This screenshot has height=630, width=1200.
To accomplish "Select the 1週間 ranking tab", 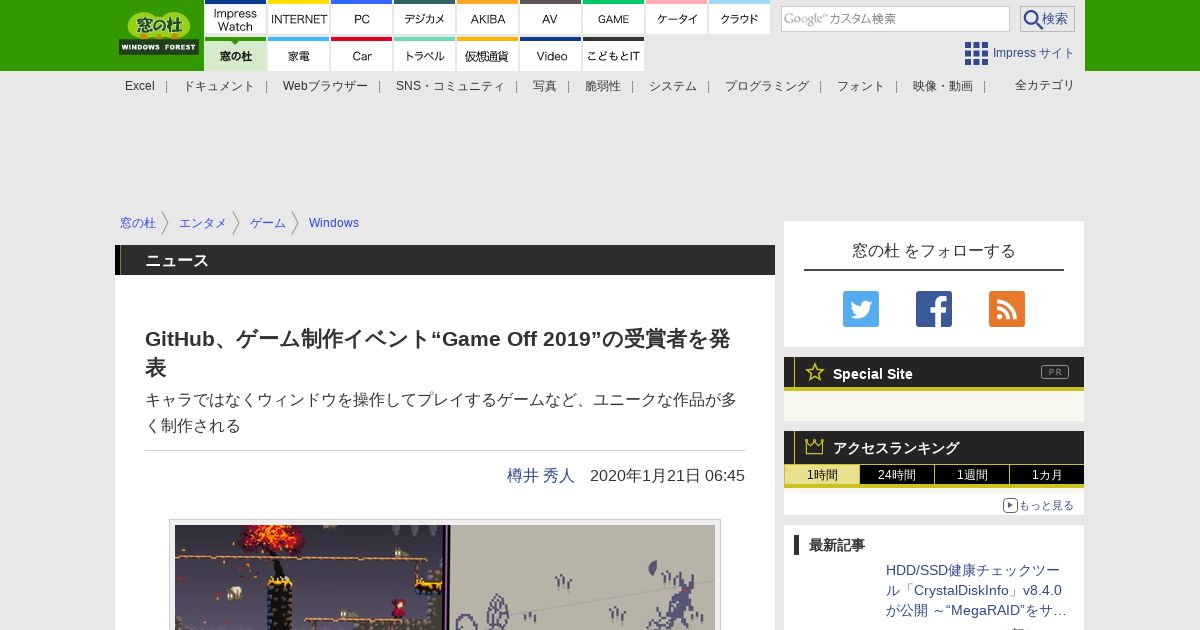I will tap(972, 475).
